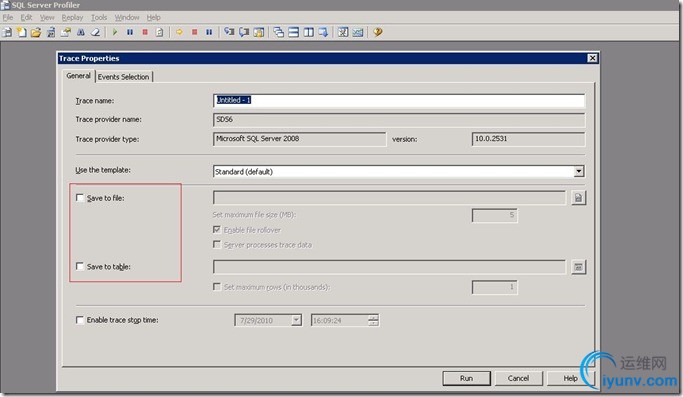Click the stop time spinner arrows
The image size is (683, 397).
pos(373,320)
